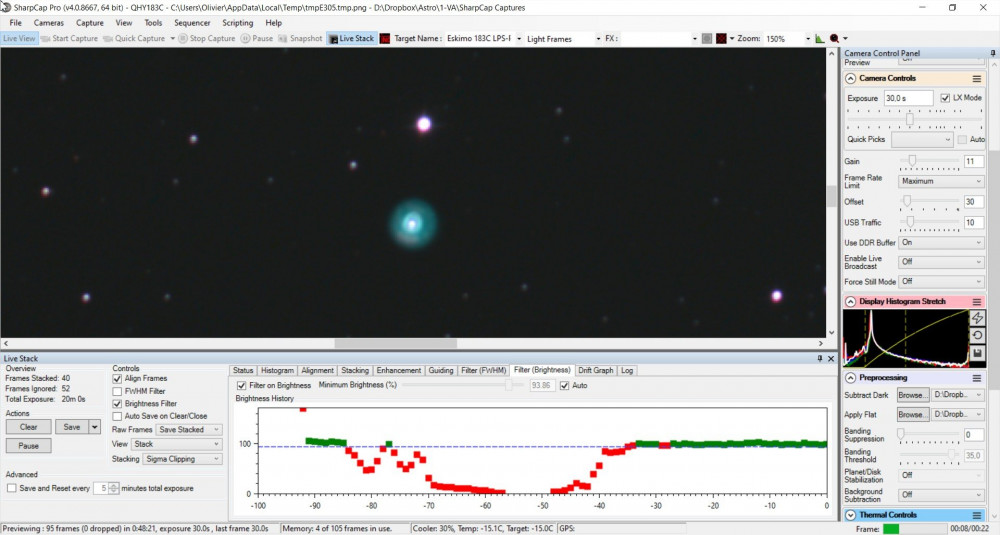Switch to the Filter (FWHM) tab
This screenshot has width=1000, height=535.
click(483, 370)
